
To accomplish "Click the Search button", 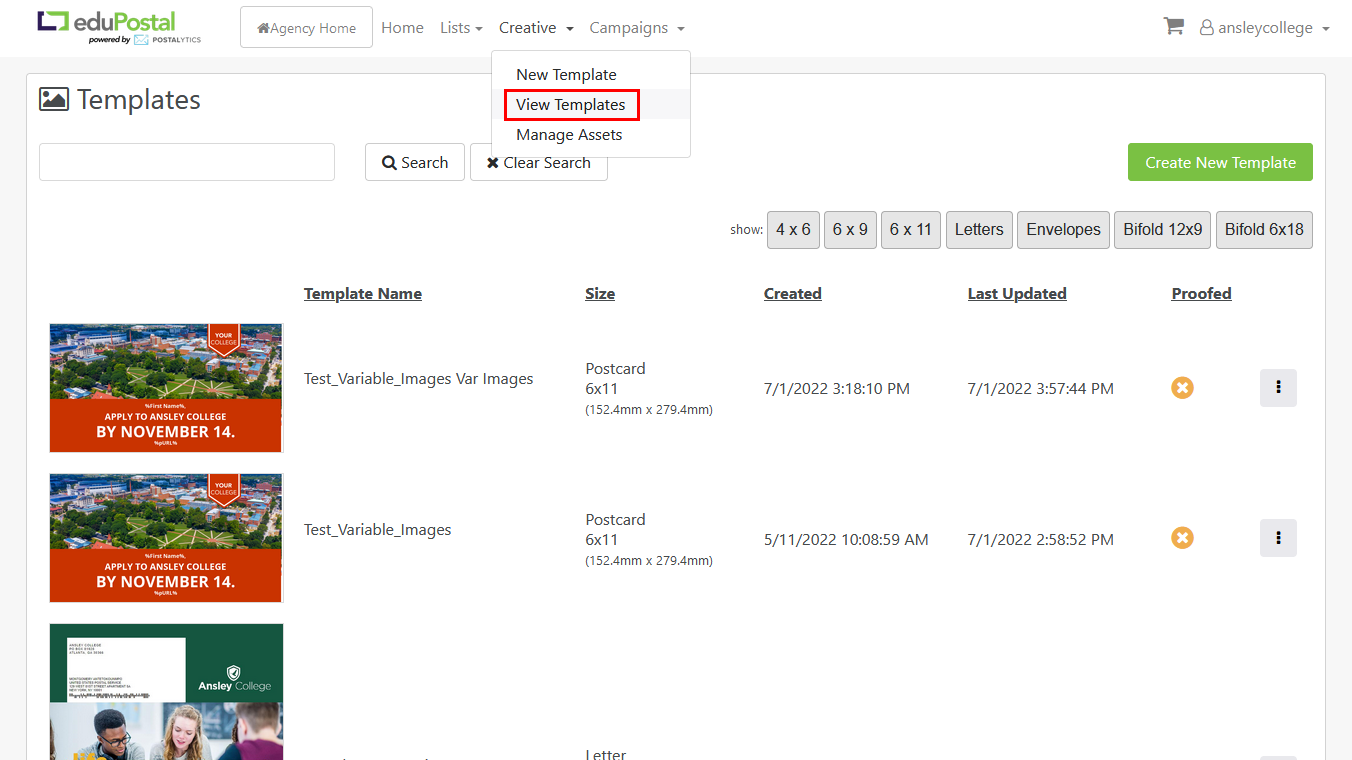I will pyautogui.click(x=415, y=162).
